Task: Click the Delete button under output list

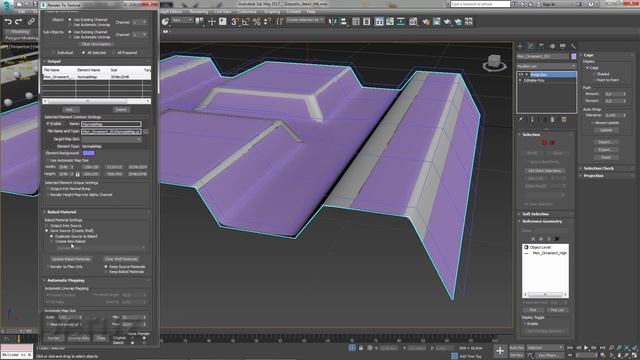Action: [x=121, y=109]
